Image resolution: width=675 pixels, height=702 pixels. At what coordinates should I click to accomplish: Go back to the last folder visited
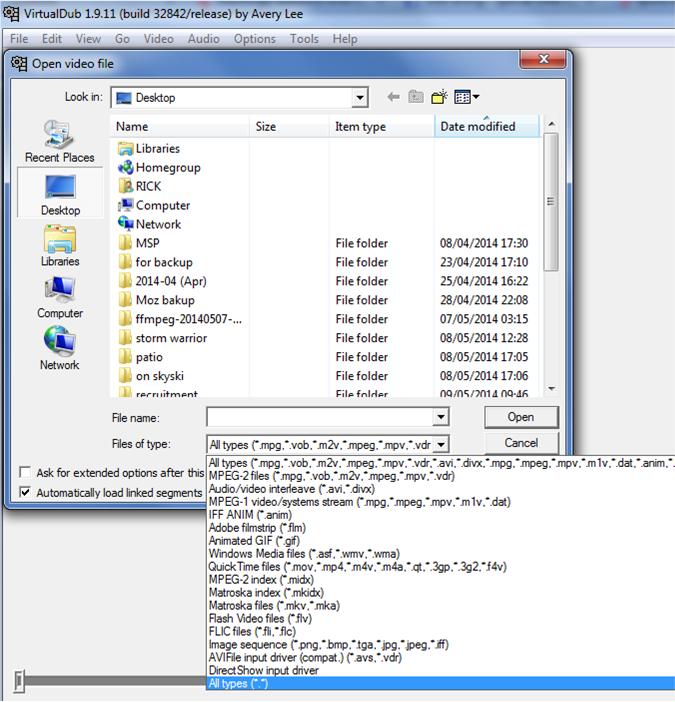click(x=393, y=97)
